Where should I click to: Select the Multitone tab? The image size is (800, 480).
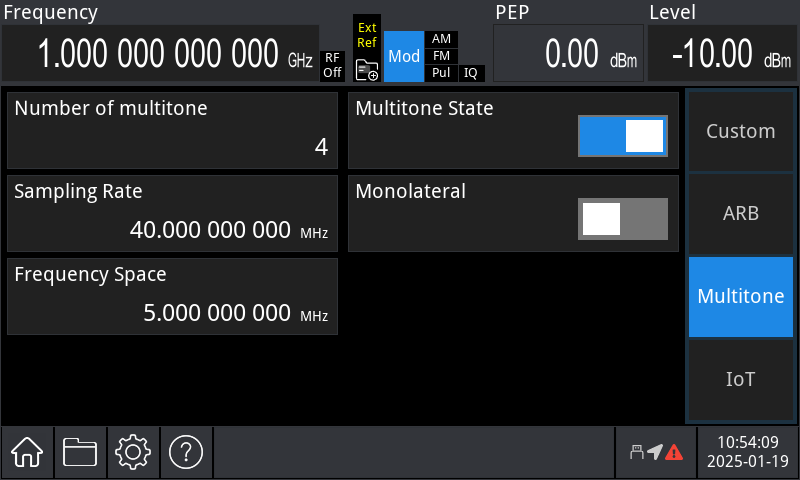pos(740,296)
